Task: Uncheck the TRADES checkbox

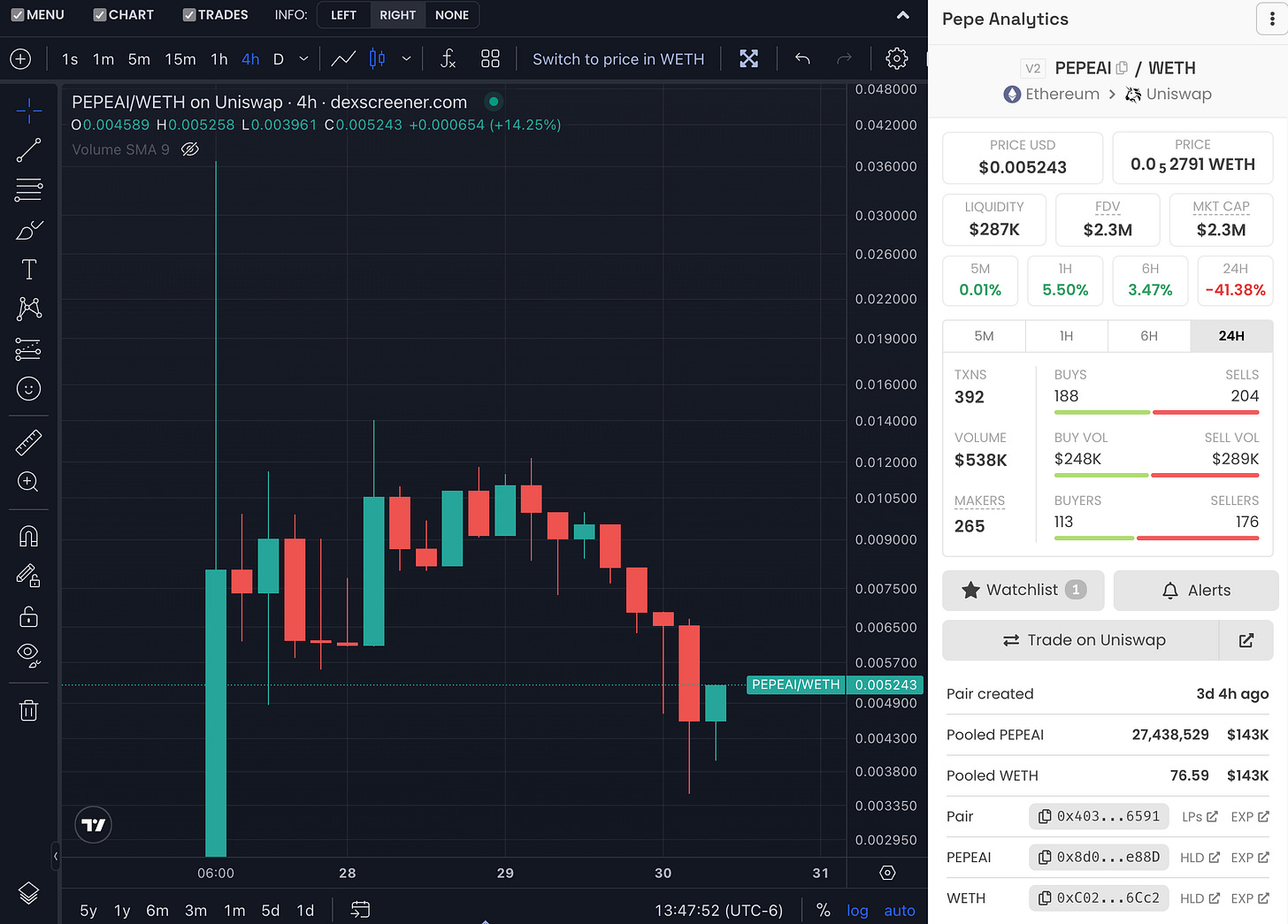Action: (x=189, y=15)
